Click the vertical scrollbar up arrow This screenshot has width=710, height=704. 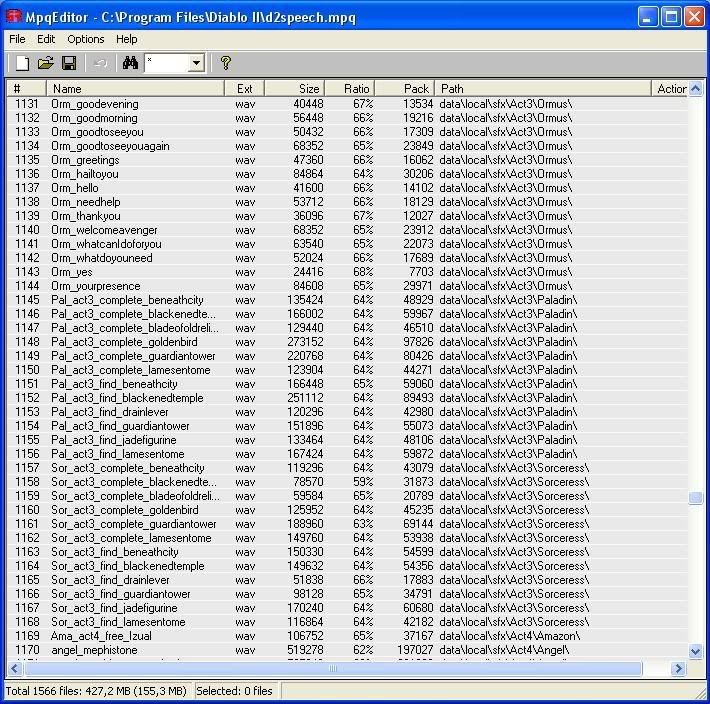tap(695, 89)
